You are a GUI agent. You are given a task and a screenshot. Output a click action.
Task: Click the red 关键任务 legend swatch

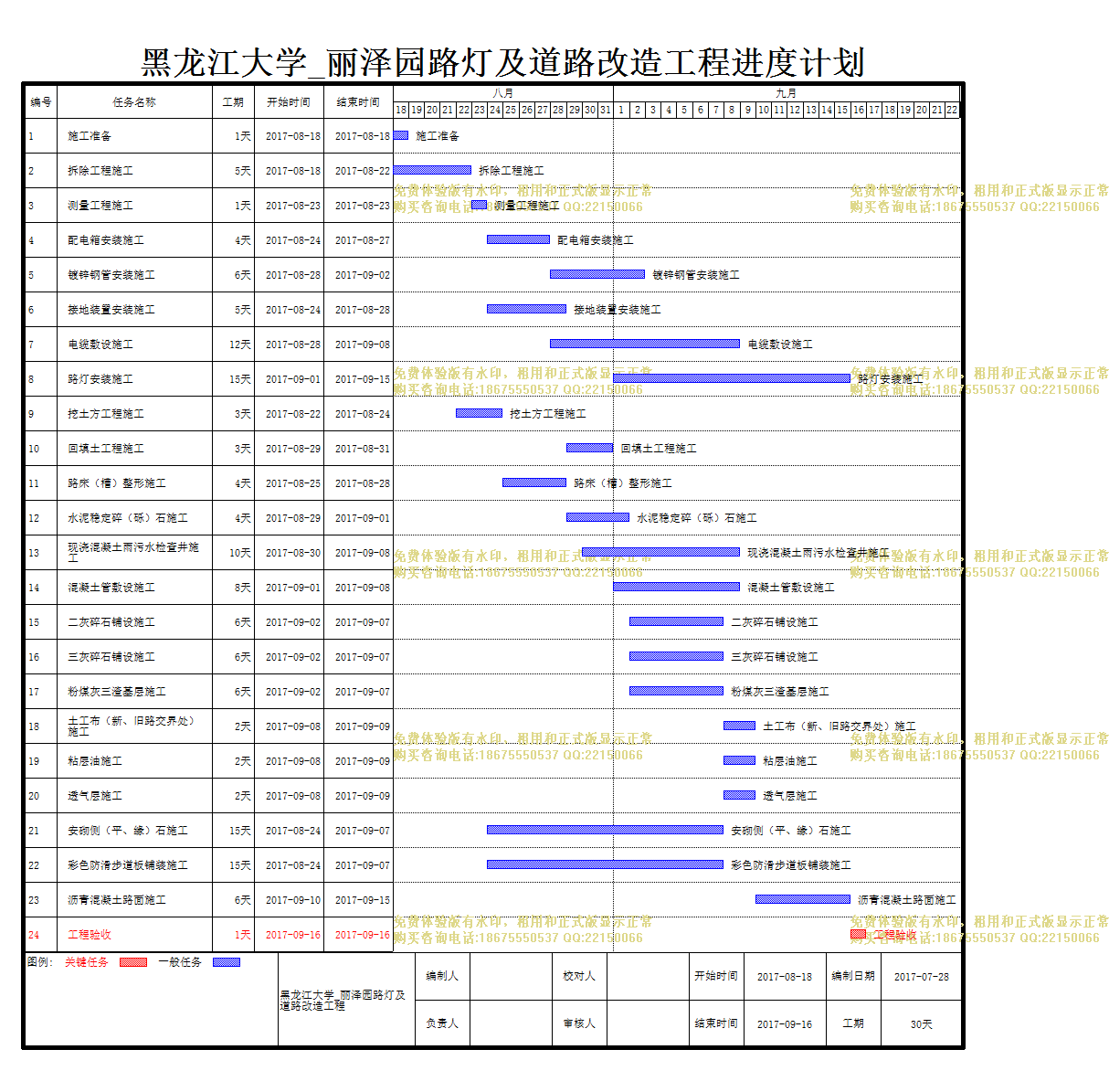tap(133, 962)
